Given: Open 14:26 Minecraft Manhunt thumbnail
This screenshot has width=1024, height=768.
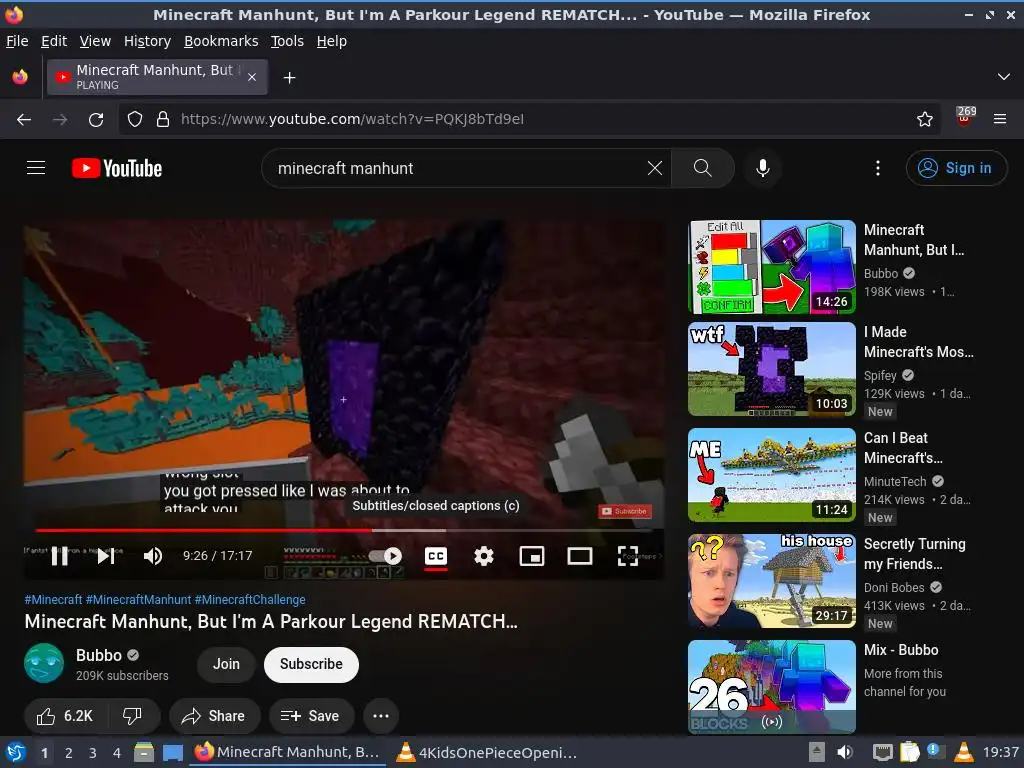Looking at the screenshot, I should click(772, 267).
